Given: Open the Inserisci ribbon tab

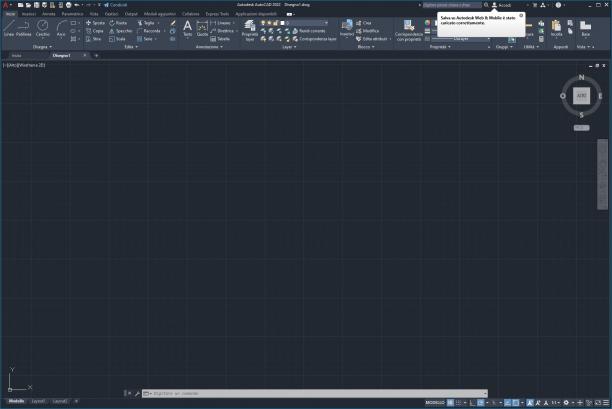Looking at the screenshot, I should (29, 14).
